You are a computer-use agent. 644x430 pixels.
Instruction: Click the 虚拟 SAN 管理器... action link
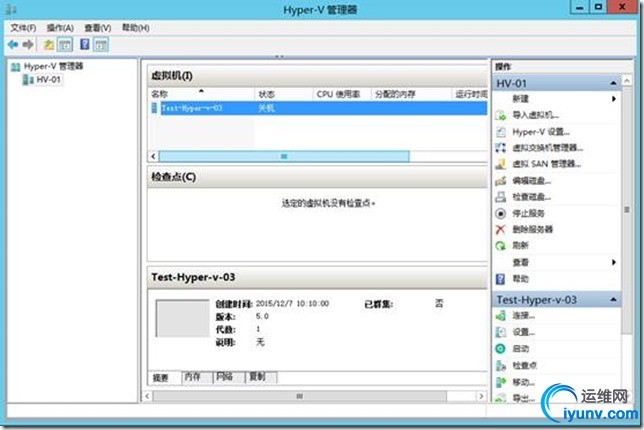coord(546,164)
